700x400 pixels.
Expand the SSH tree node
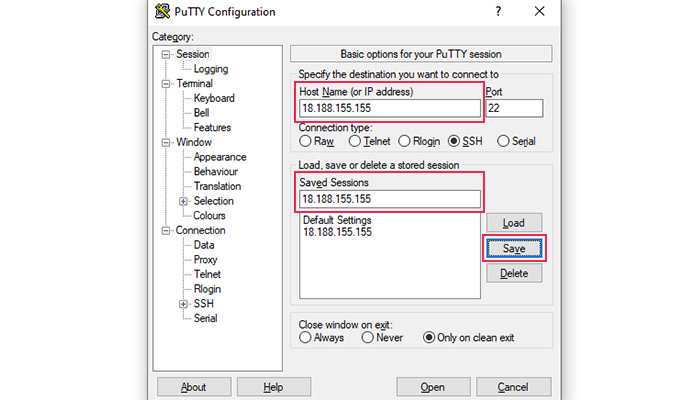tap(183, 304)
